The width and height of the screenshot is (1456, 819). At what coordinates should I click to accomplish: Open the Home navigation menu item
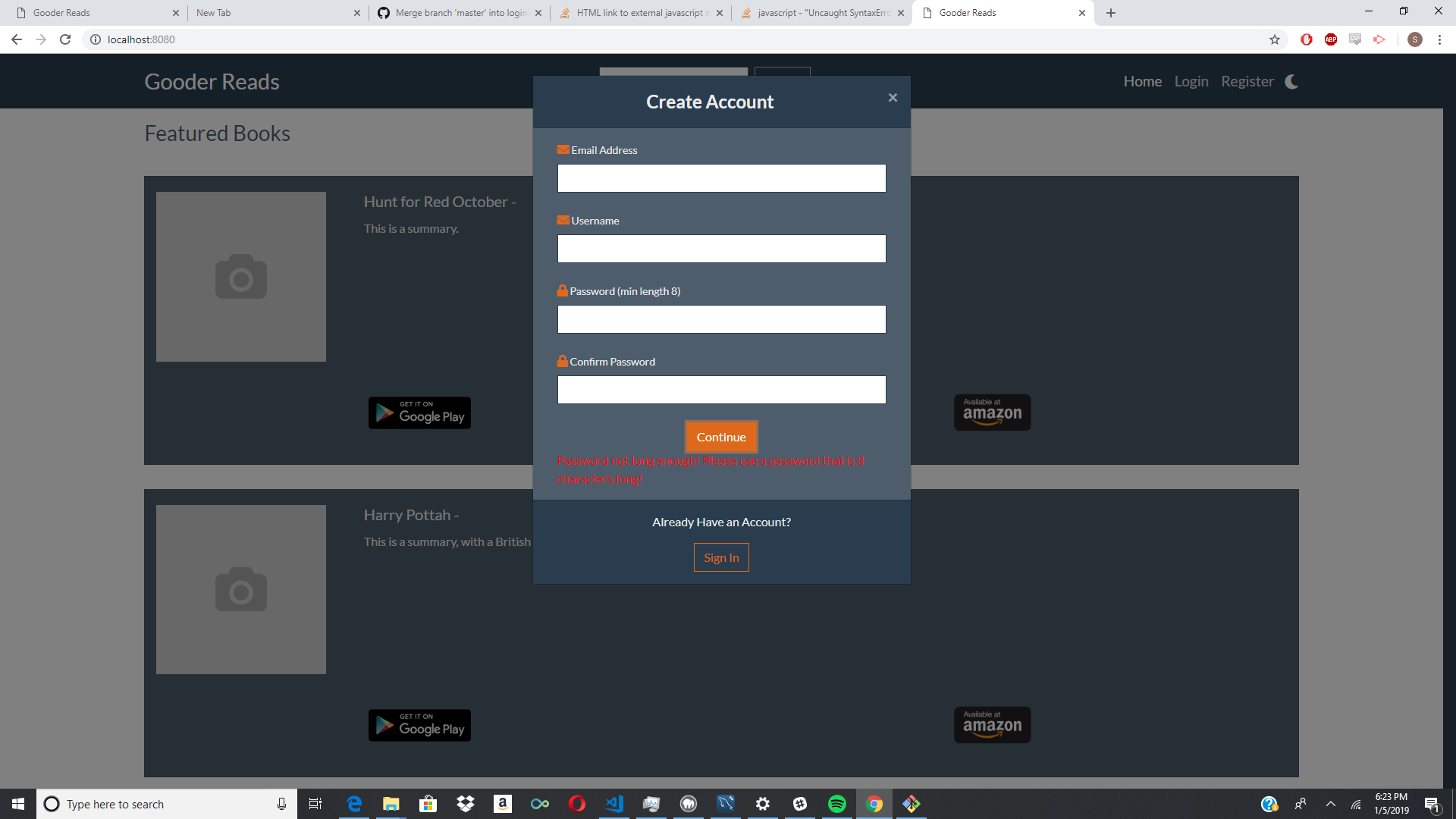[1143, 81]
